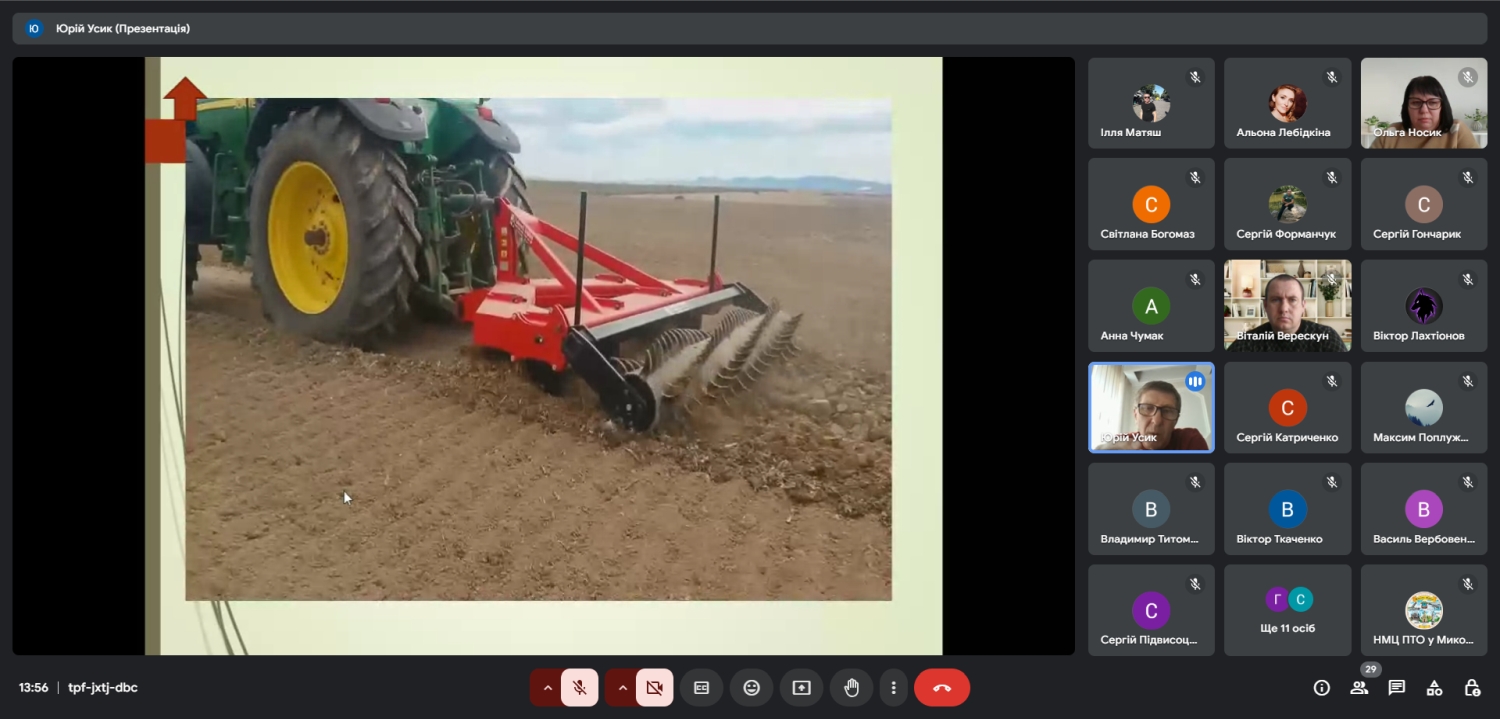The height and width of the screenshot is (719, 1500).
Task: Click muted mic icon on Василь Вербовен... tile
Action: coord(1468,483)
